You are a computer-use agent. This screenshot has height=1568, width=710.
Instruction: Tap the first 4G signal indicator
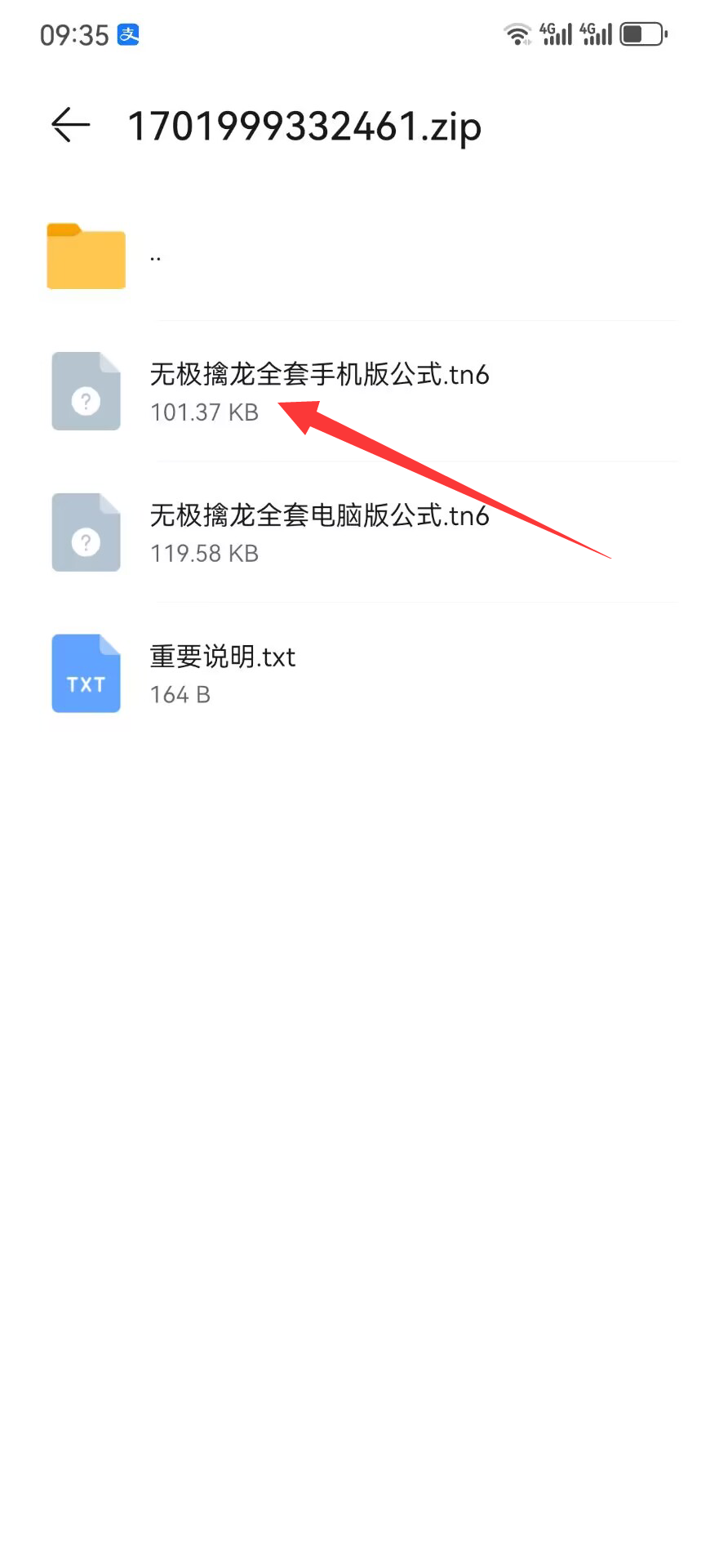[x=556, y=34]
